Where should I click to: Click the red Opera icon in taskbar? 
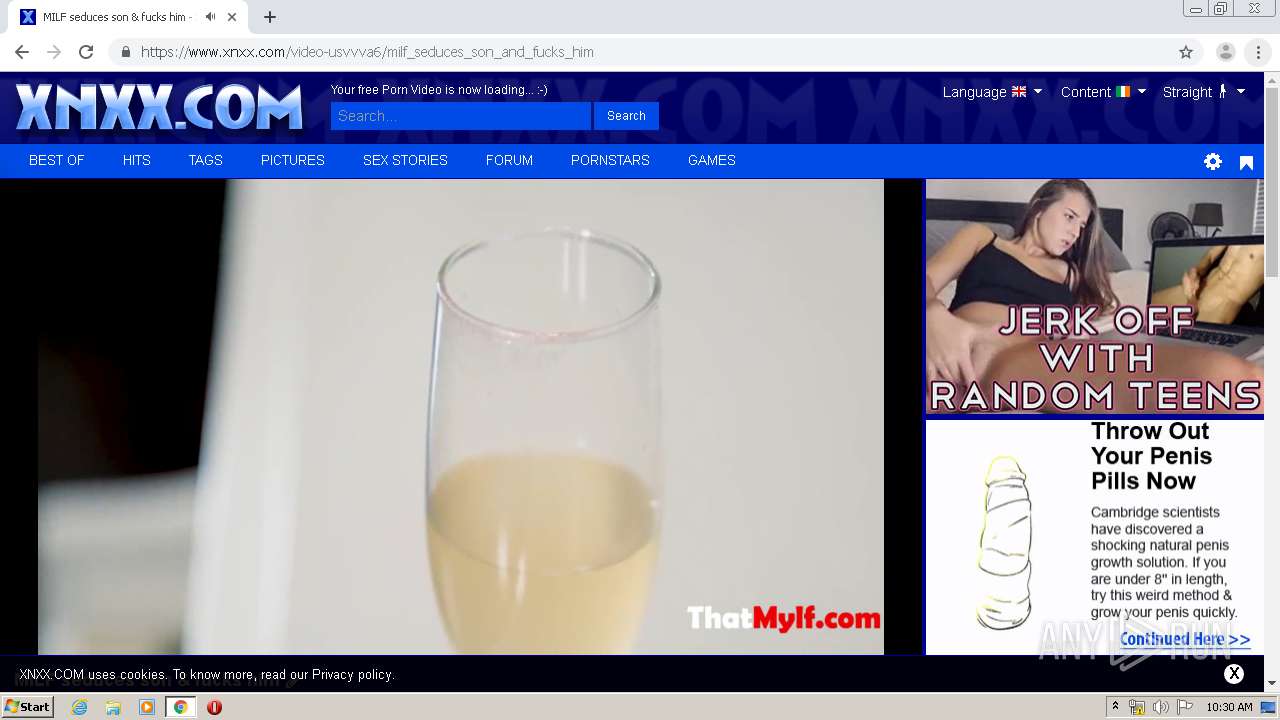pyautogui.click(x=214, y=707)
